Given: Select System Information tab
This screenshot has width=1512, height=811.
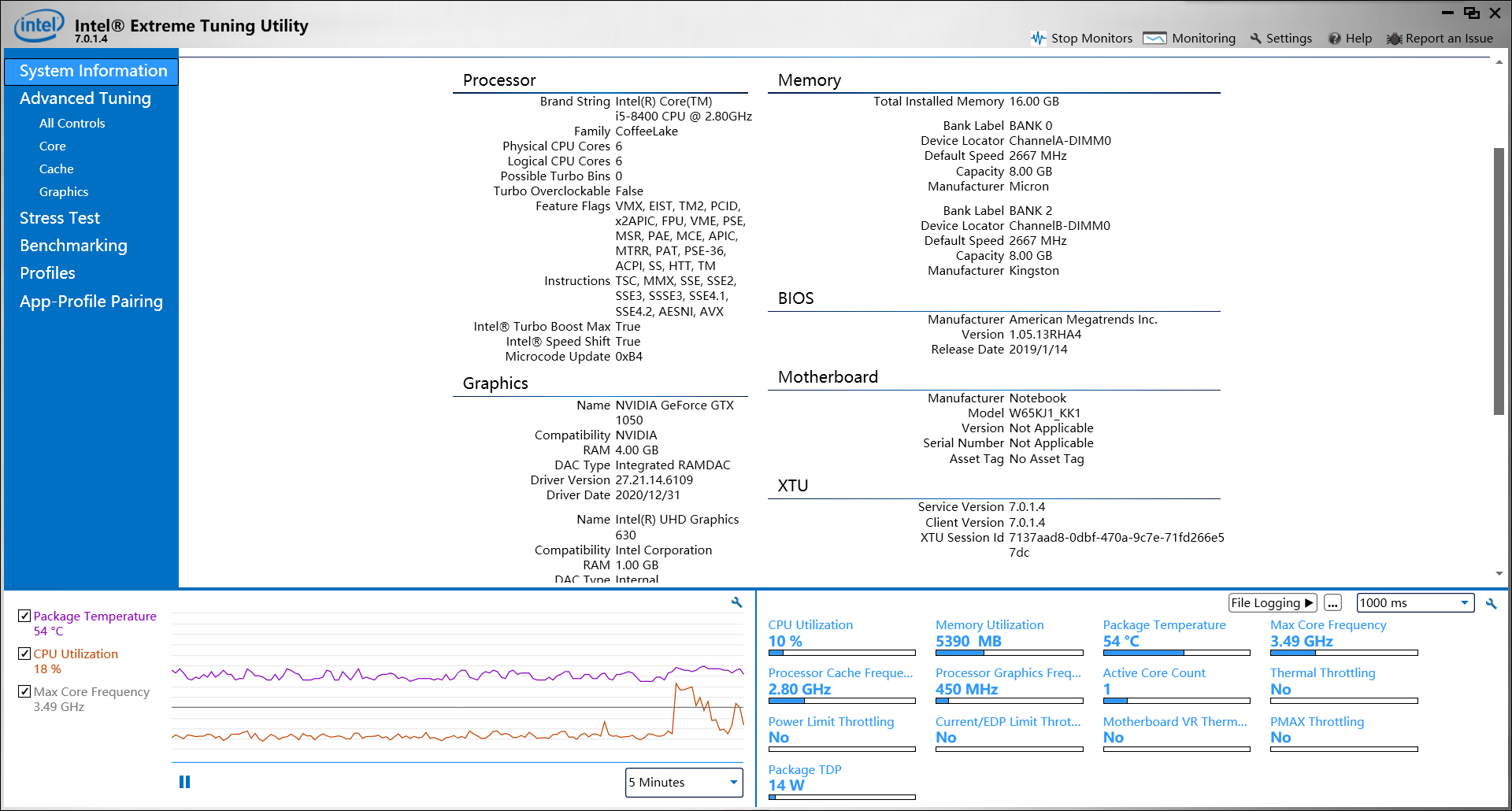Looking at the screenshot, I should click(91, 71).
